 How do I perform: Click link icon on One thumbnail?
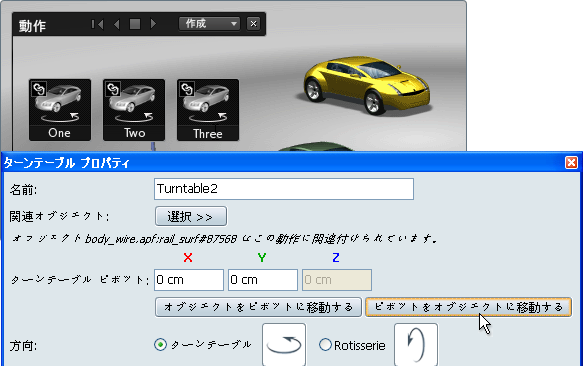click(x=39, y=89)
